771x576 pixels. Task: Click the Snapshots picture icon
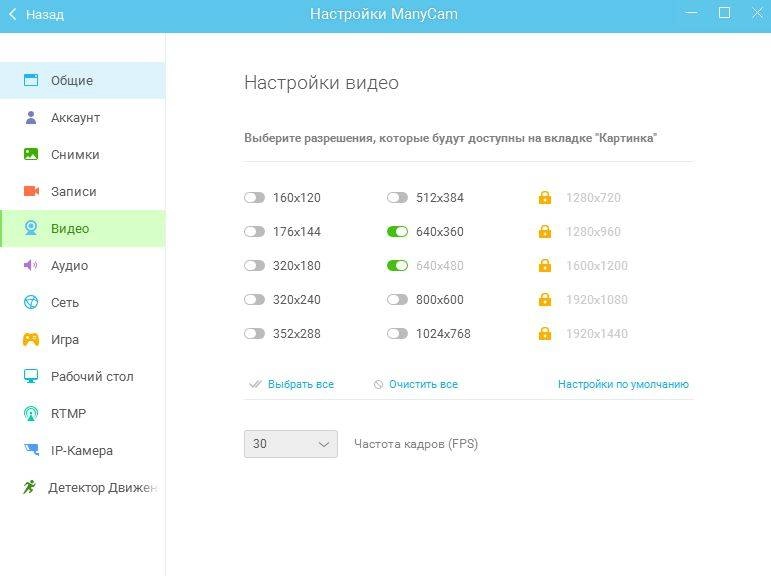coord(31,154)
